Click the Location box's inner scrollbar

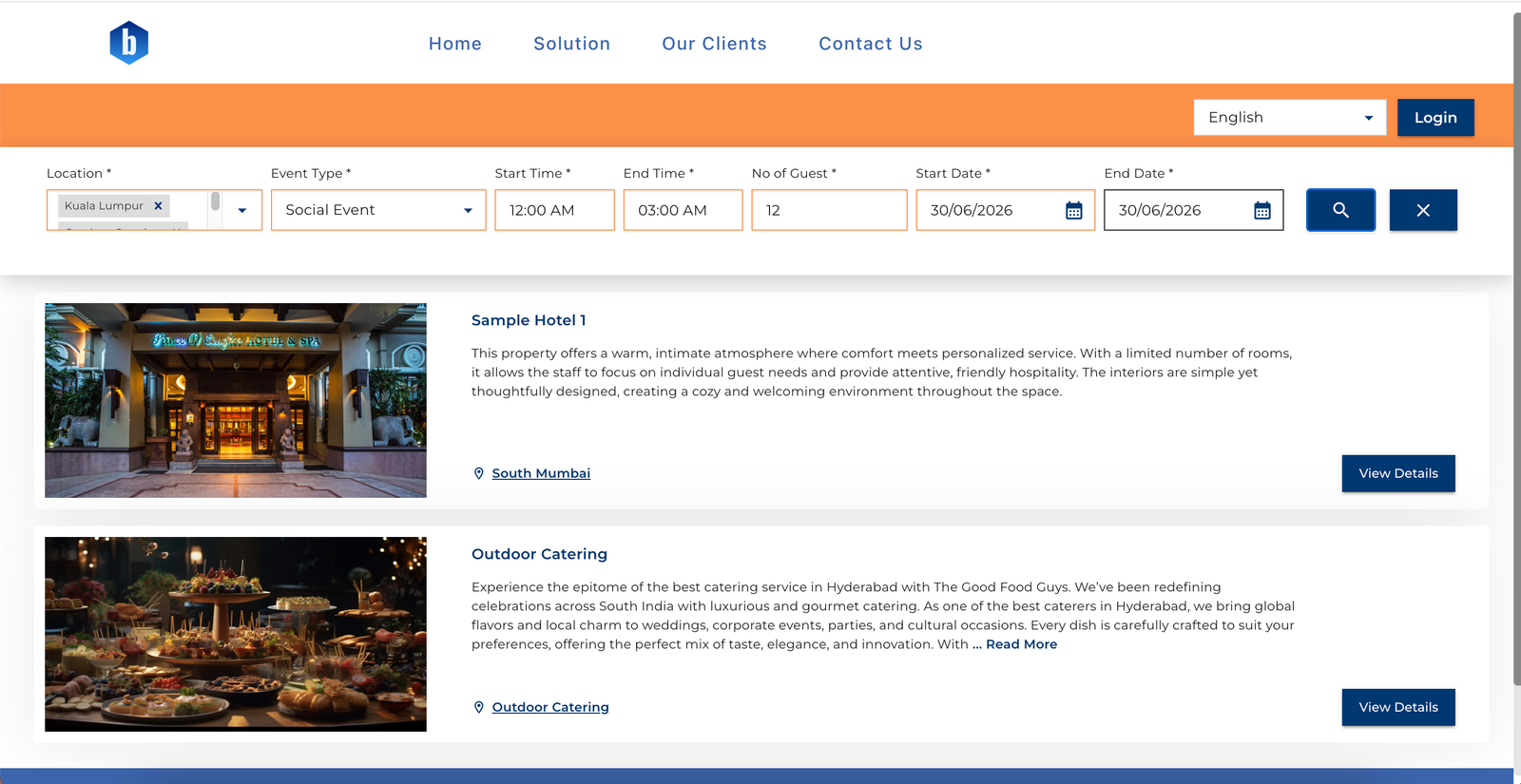point(216,201)
